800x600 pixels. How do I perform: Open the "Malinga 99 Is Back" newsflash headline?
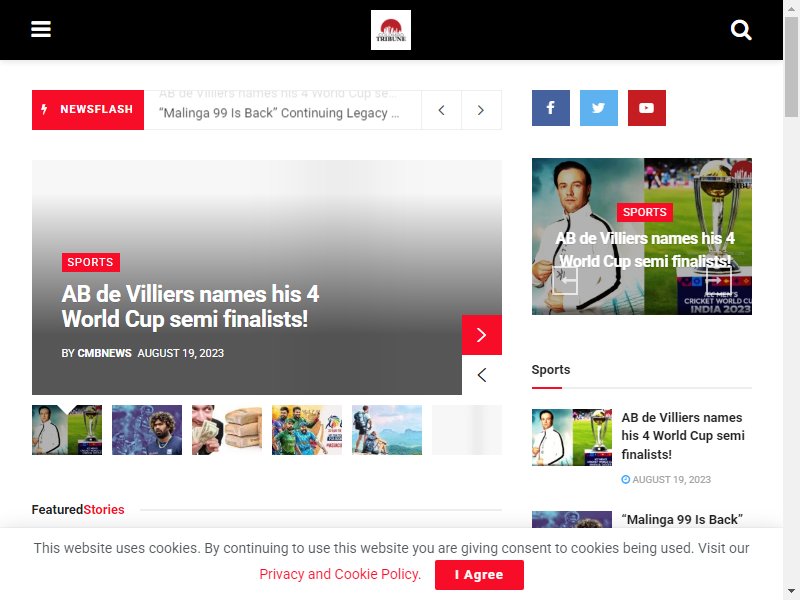pos(279,113)
